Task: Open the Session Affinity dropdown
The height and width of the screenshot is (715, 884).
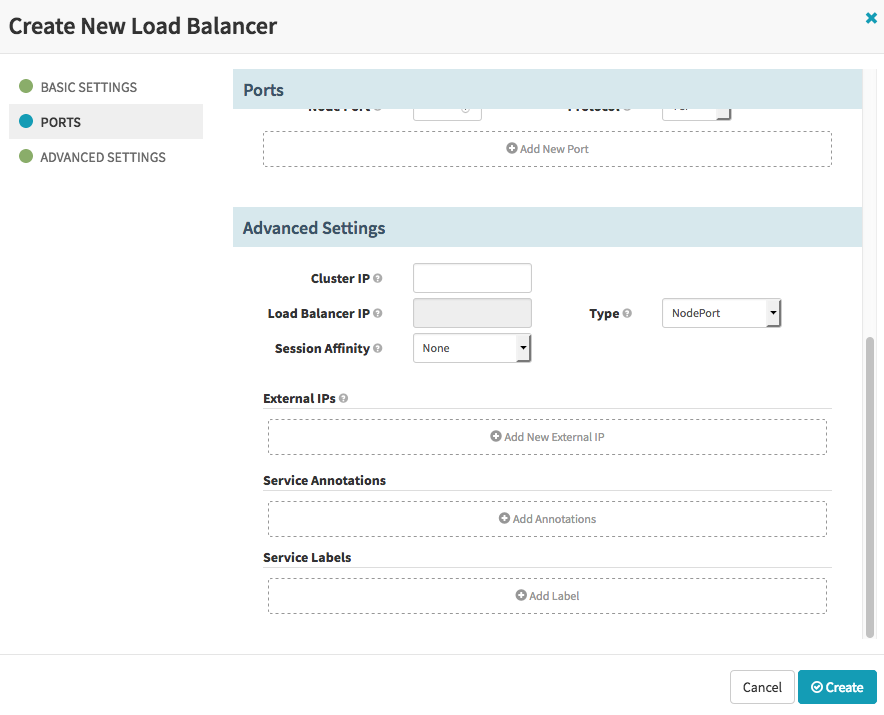Action: [x=472, y=348]
